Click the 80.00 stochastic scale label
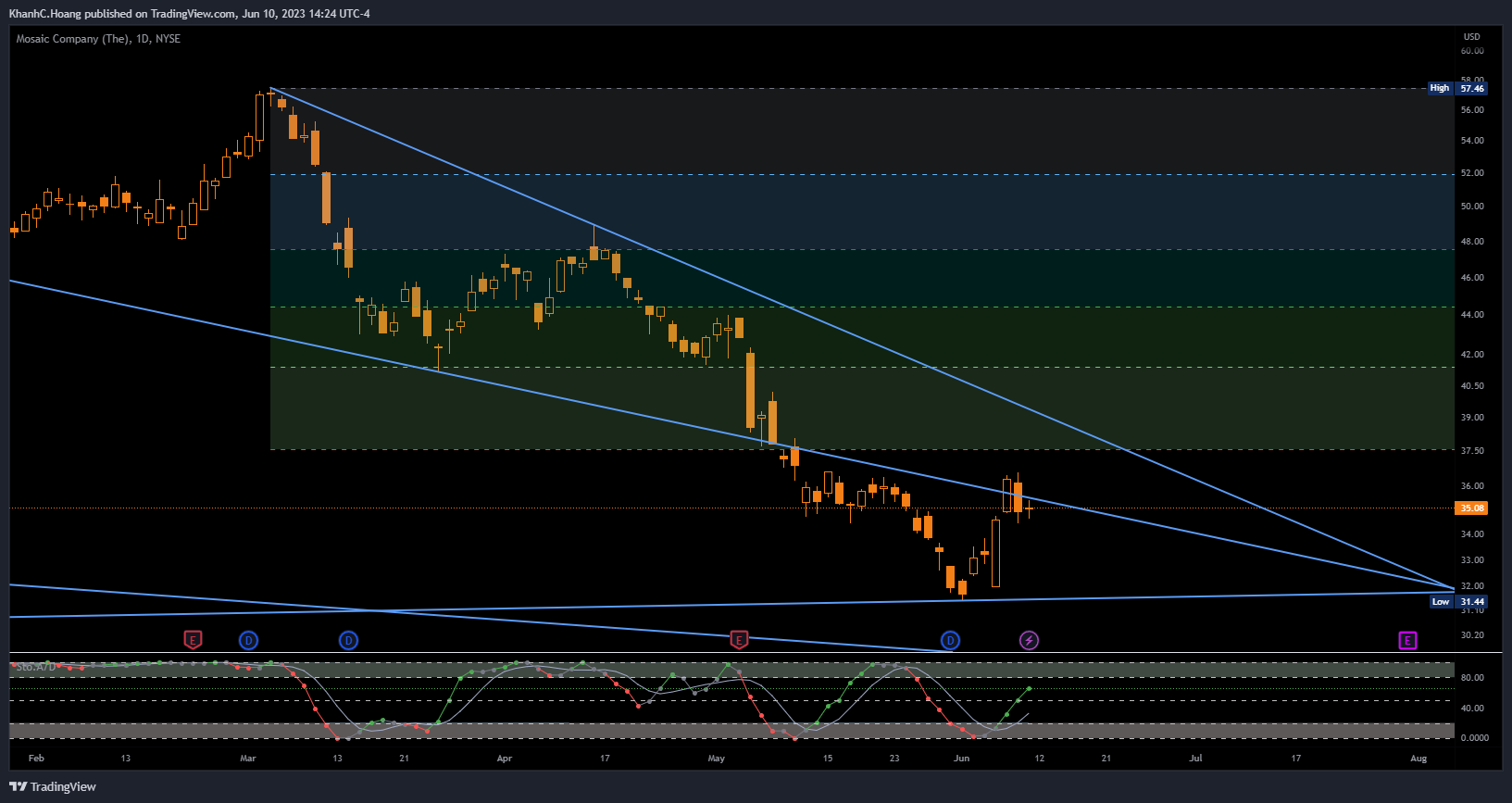 point(1472,677)
